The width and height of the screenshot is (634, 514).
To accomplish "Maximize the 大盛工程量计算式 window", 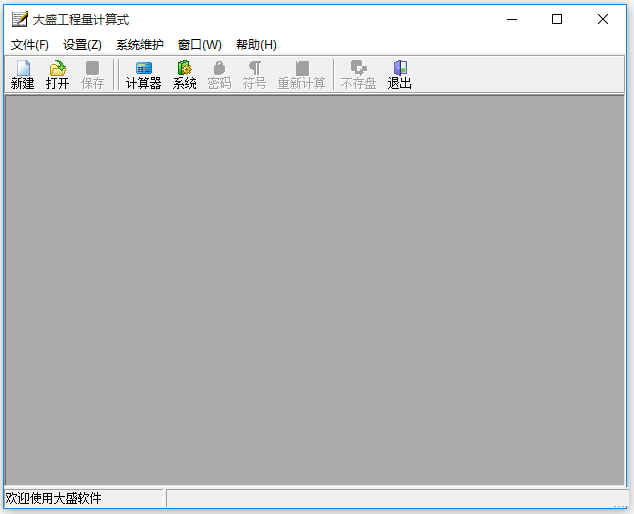I will pos(557,19).
